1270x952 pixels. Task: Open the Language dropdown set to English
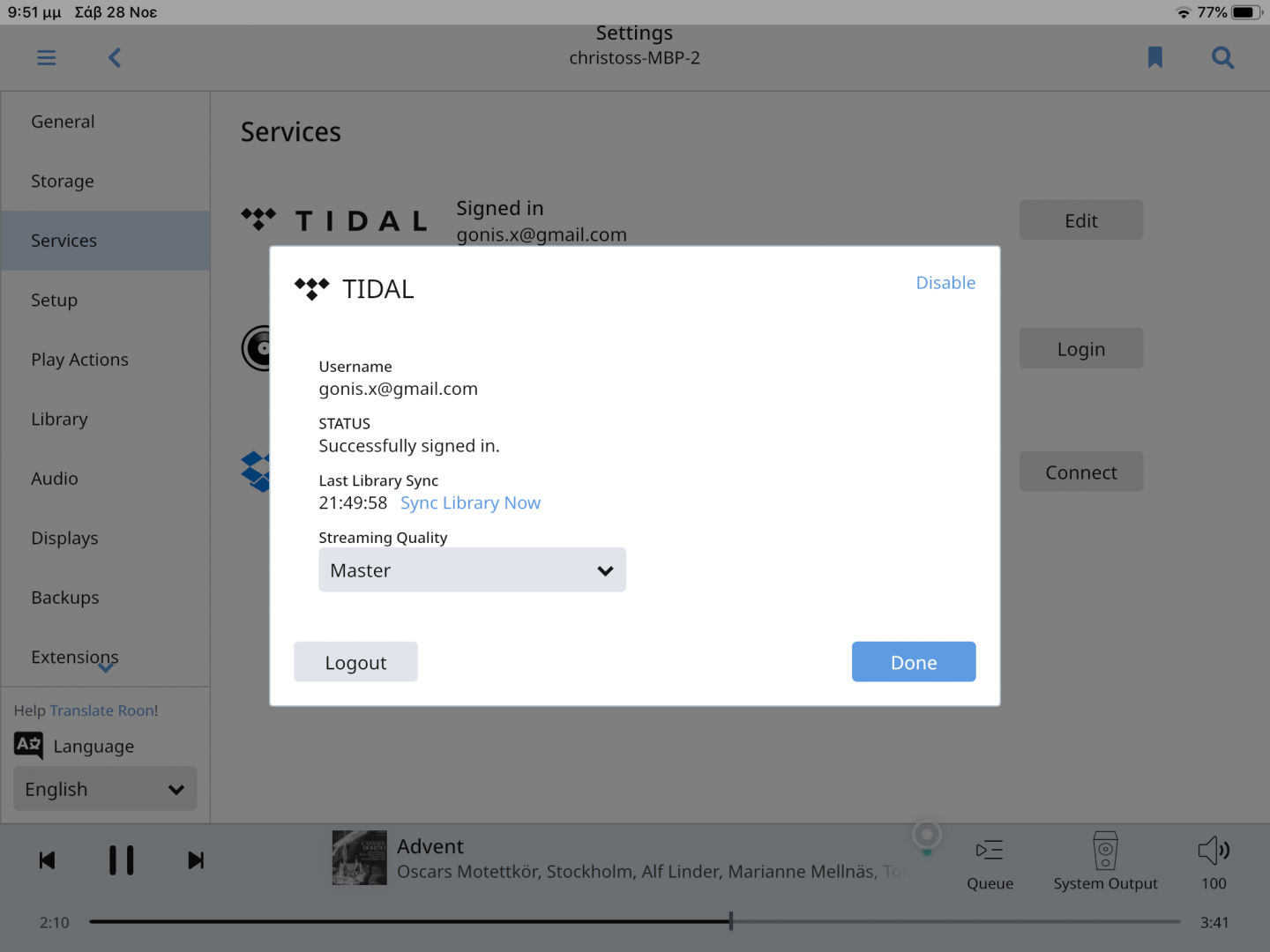pos(105,789)
